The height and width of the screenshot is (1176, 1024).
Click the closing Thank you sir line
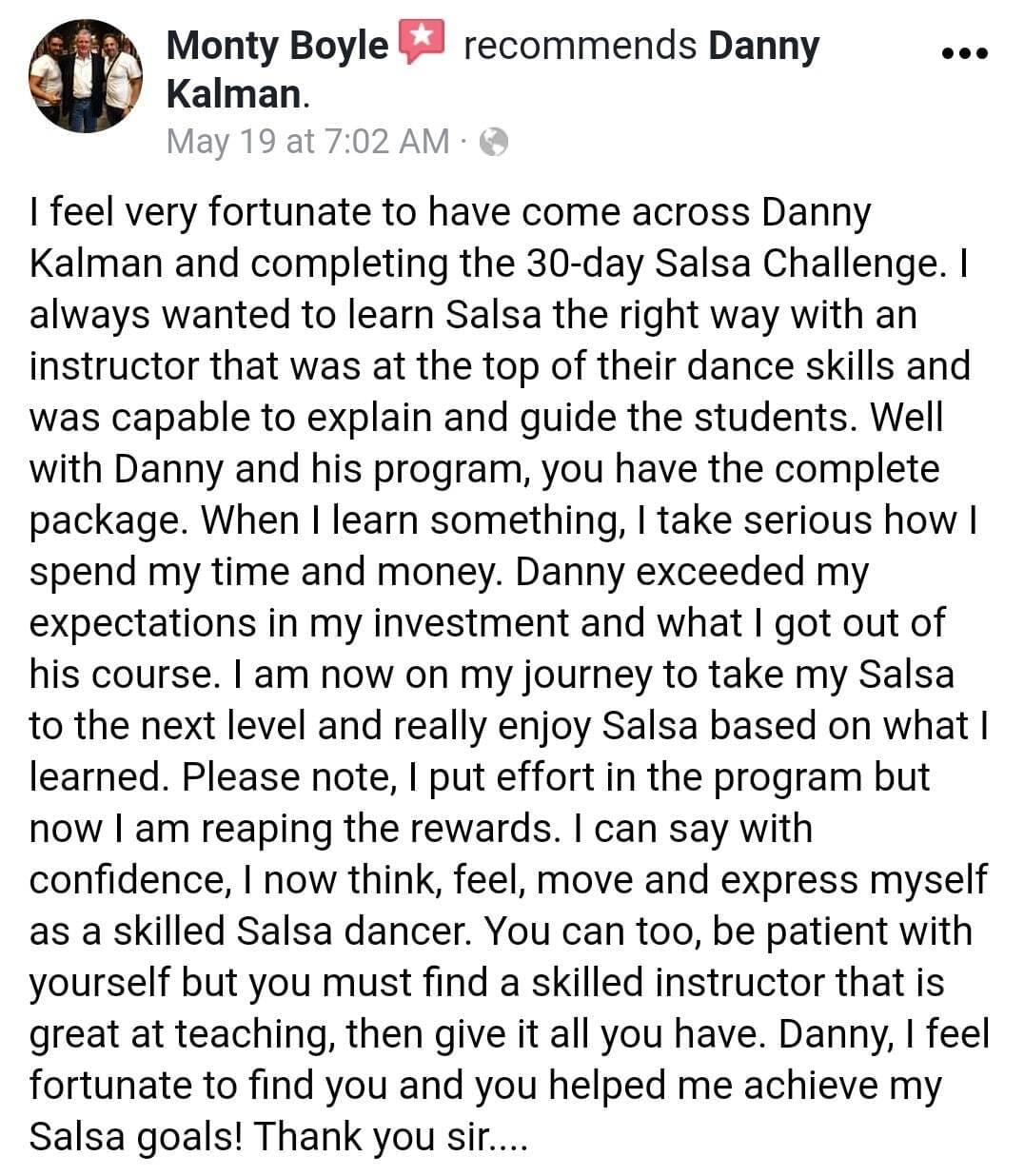(x=391, y=1137)
